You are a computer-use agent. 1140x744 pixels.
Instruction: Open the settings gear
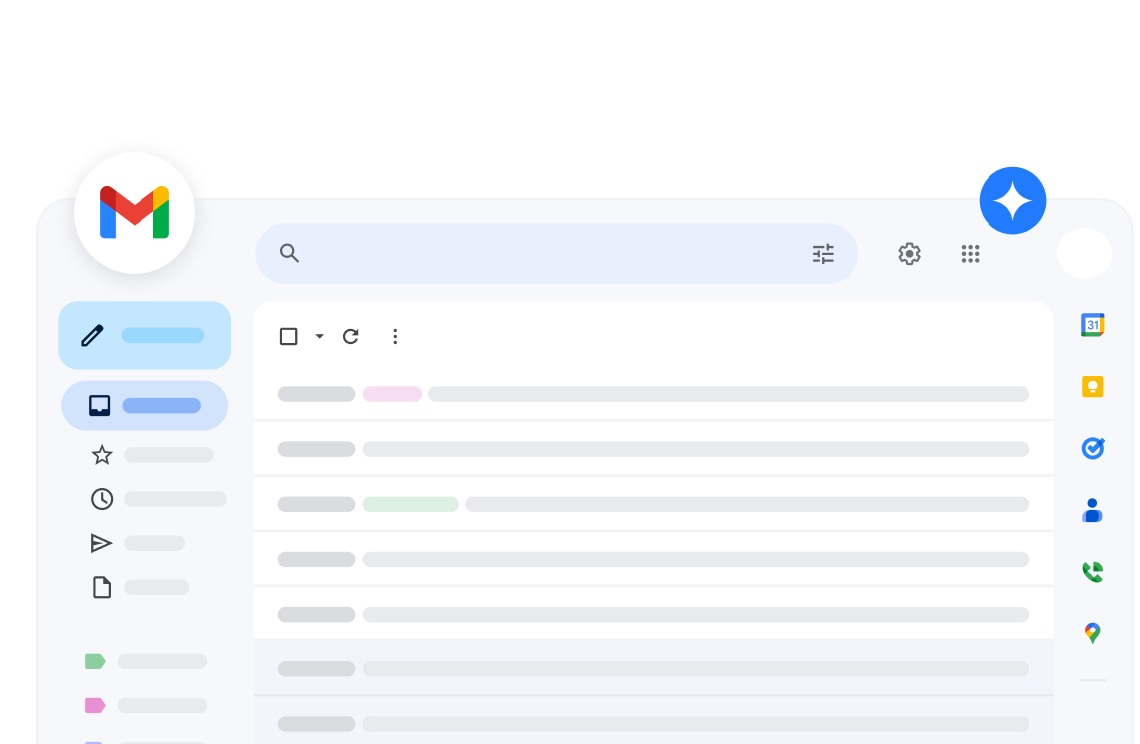(x=909, y=254)
